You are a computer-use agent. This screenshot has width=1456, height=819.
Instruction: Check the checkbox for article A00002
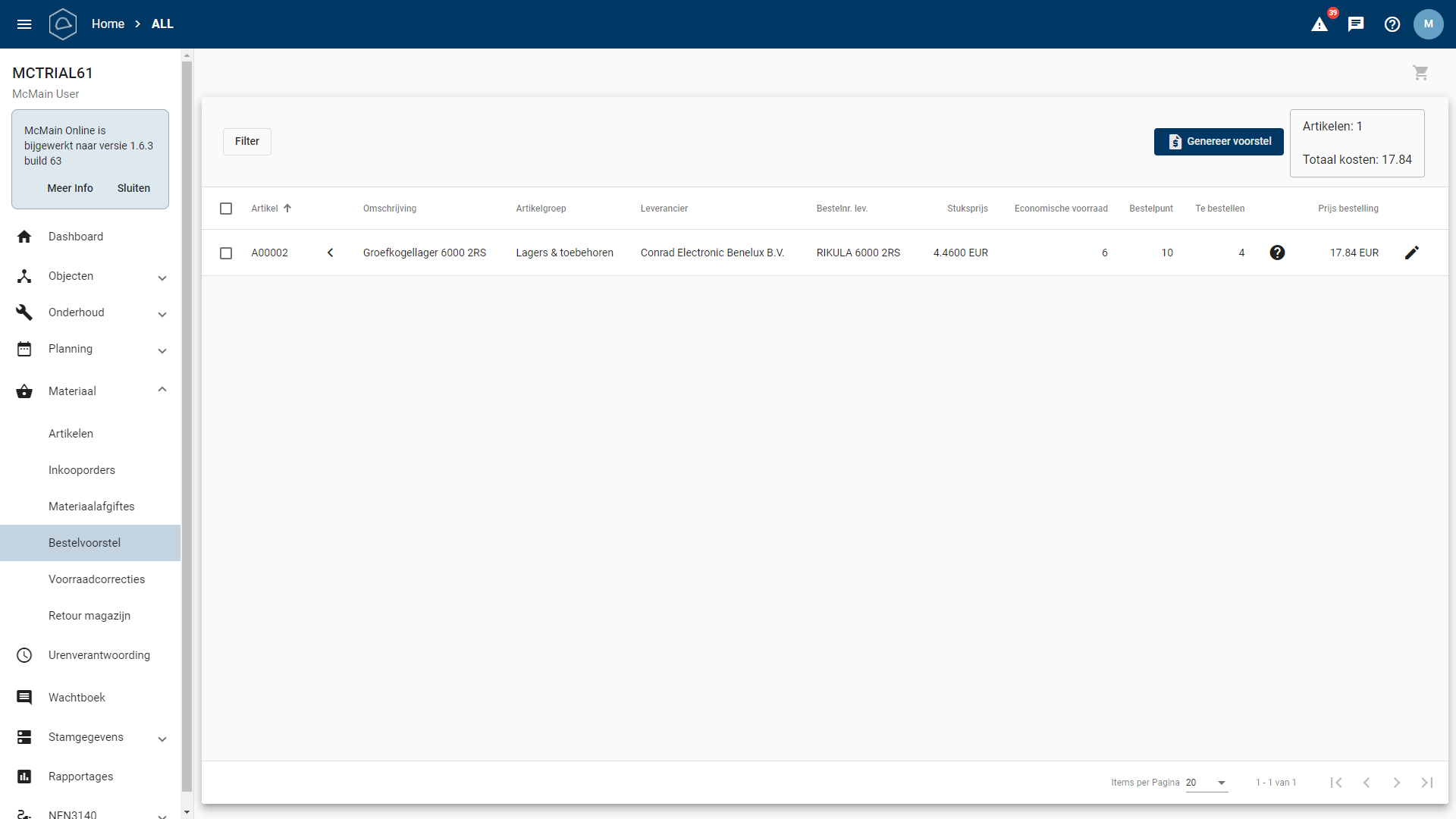click(226, 253)
